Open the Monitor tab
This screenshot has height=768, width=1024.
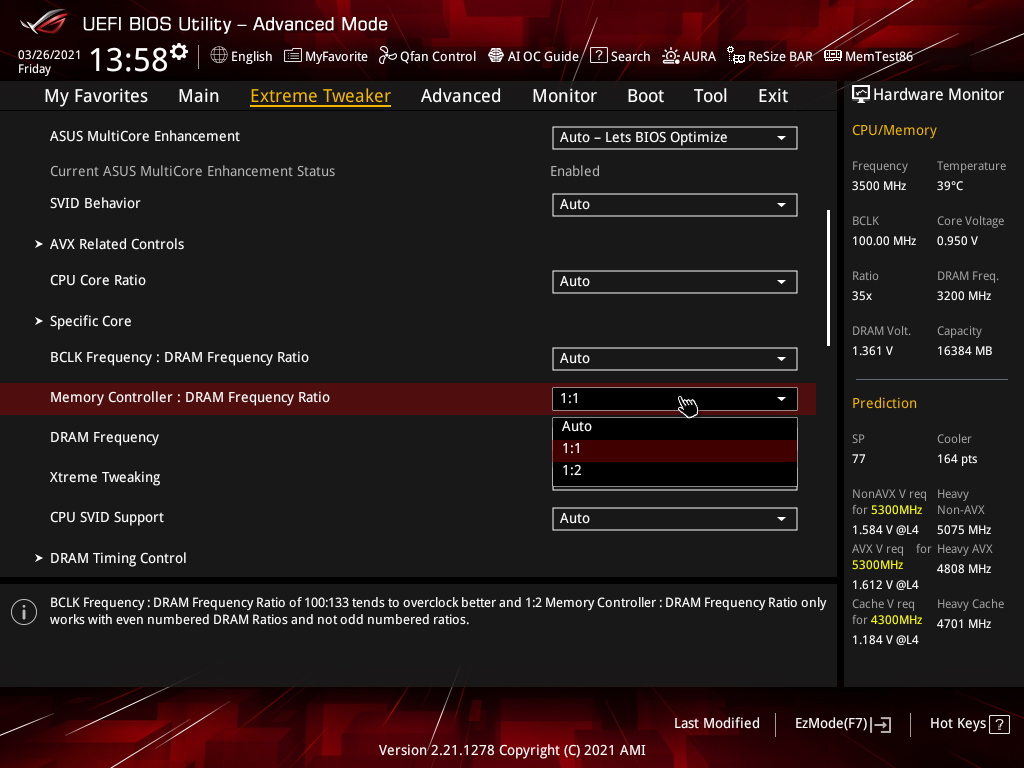[x=564, y=96]
